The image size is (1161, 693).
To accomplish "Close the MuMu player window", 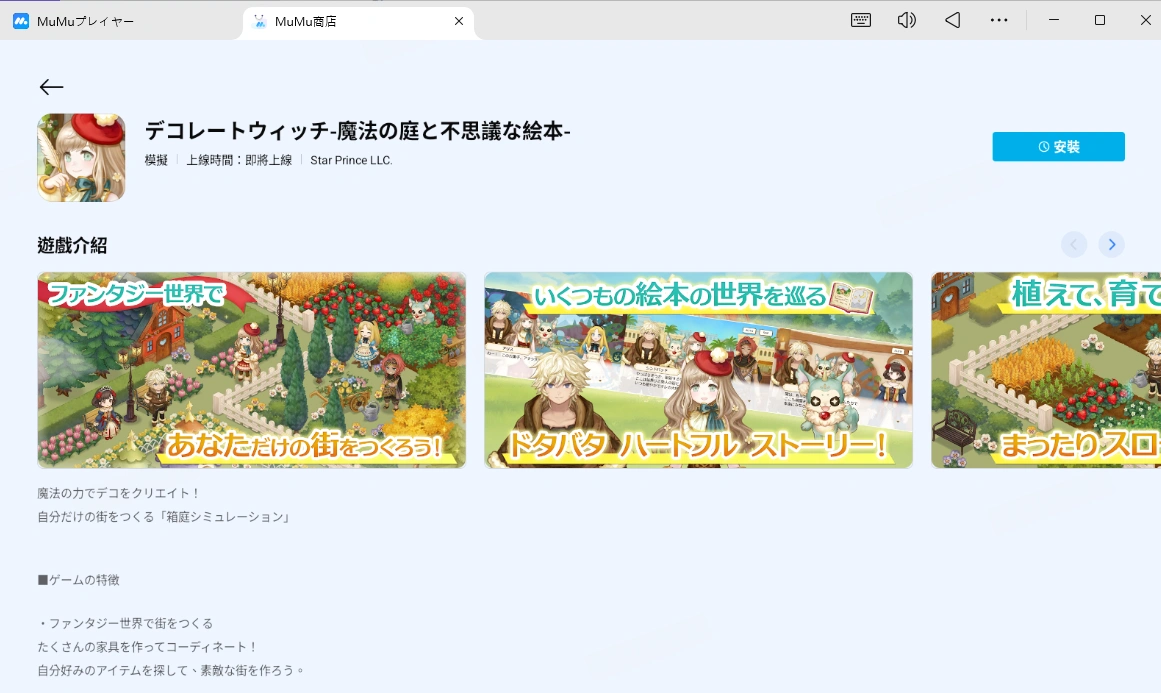I will [x=1145, y=20].
